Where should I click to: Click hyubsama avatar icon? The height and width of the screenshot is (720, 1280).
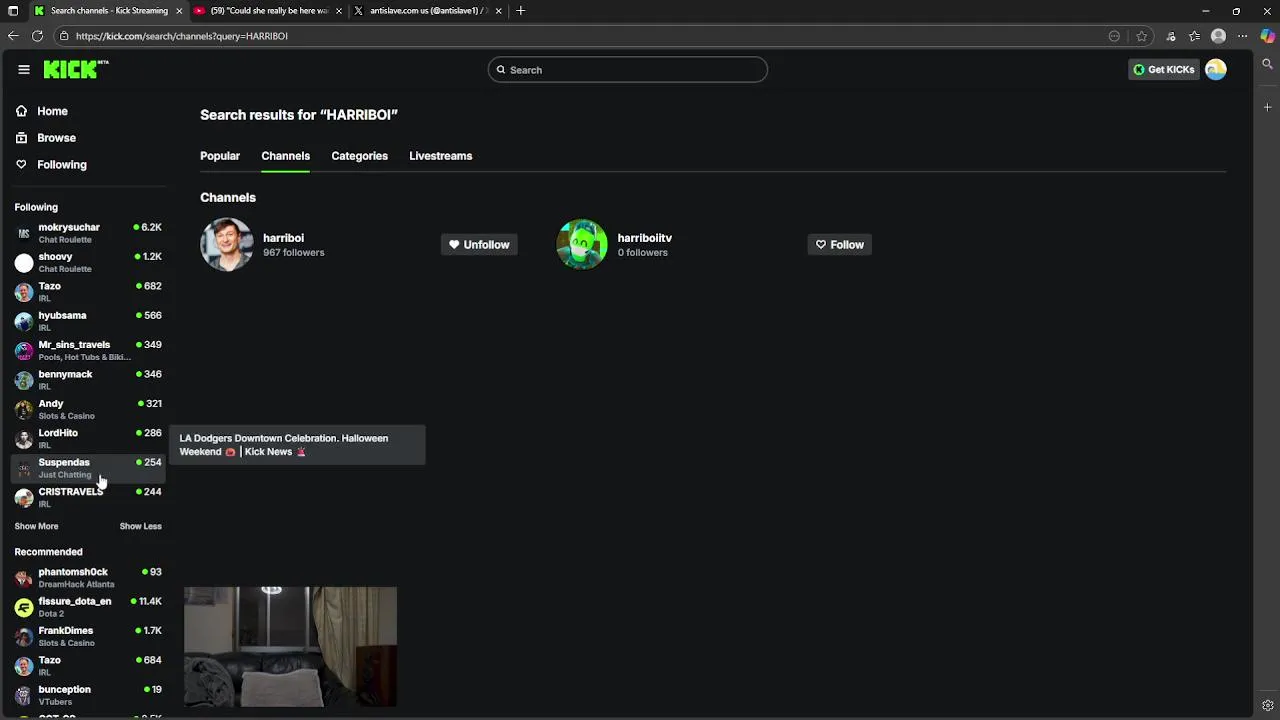click(24, 321)
